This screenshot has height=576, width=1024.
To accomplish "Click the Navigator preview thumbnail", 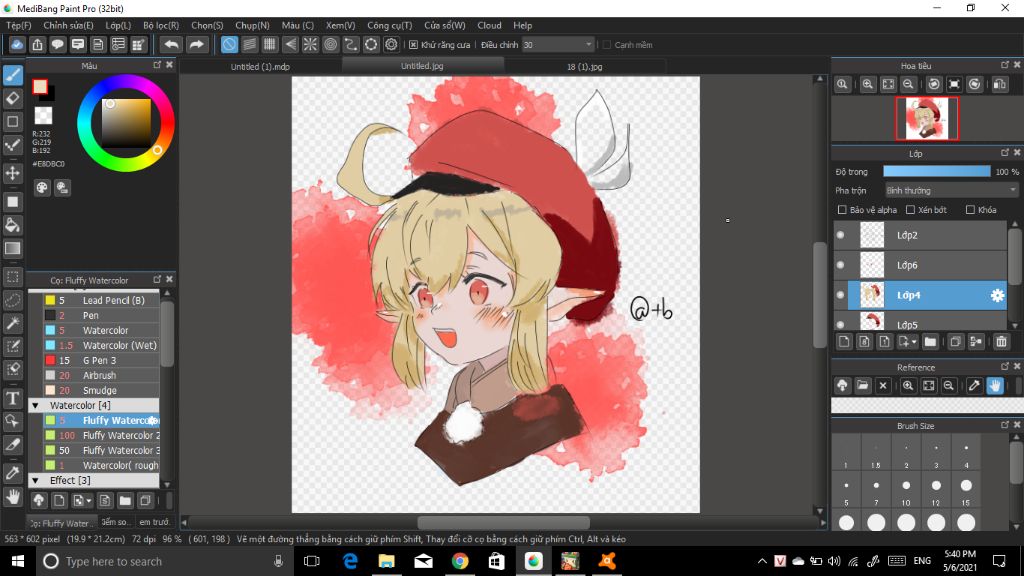I will coord(927,118).
